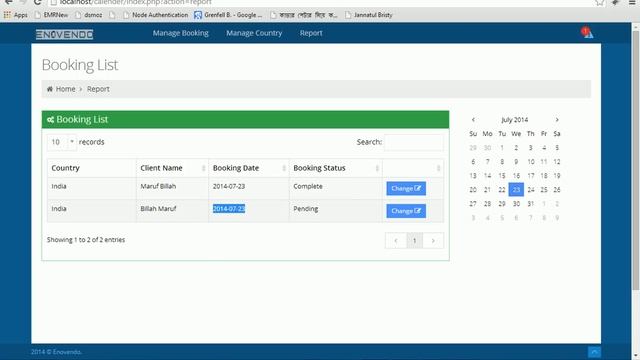Open the Grenfell B. - Google bookmark
Screen dimensions: 640x360
coord(228,15)
